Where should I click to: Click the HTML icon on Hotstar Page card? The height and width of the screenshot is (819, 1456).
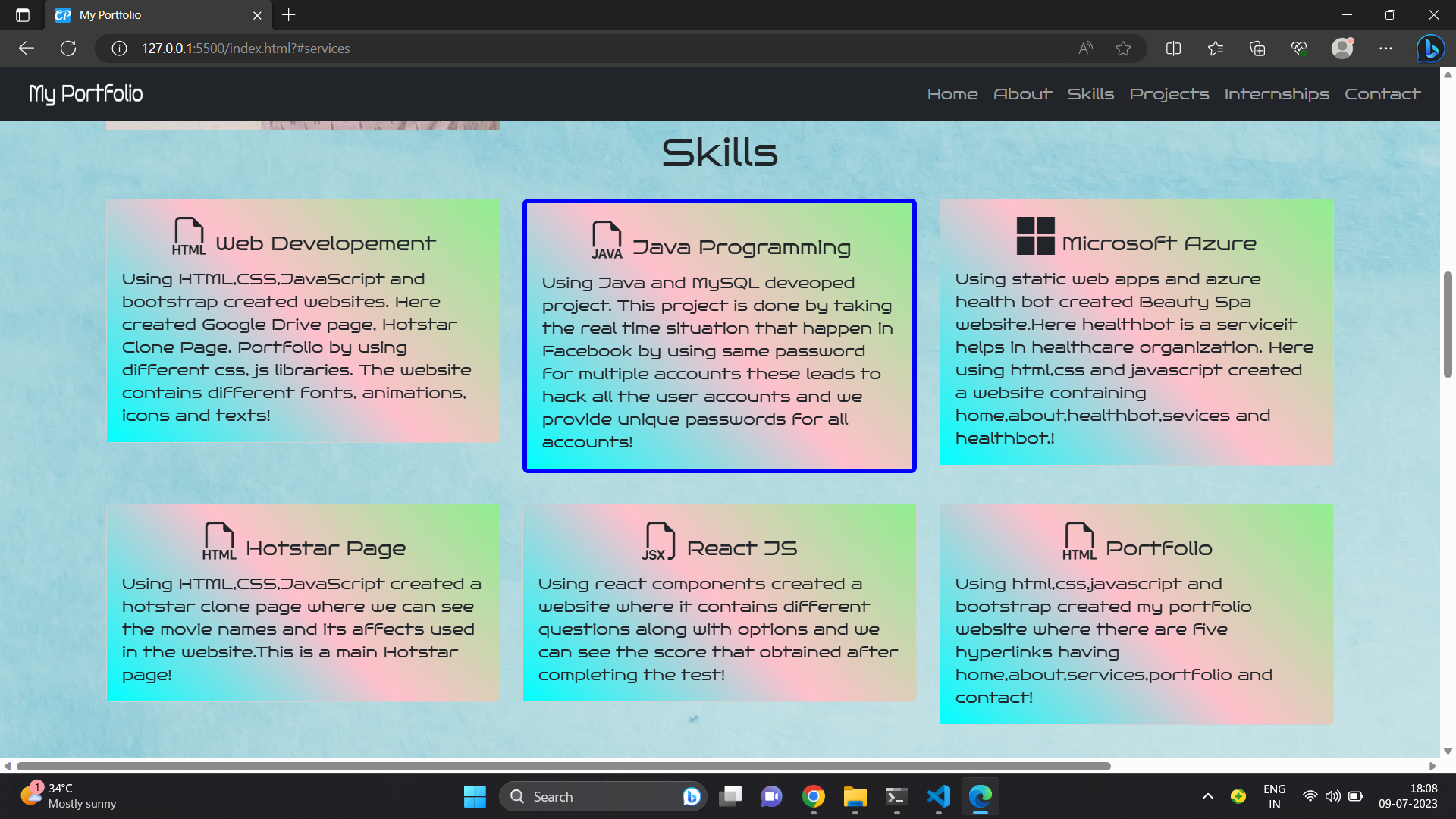[x=219, y=541]
